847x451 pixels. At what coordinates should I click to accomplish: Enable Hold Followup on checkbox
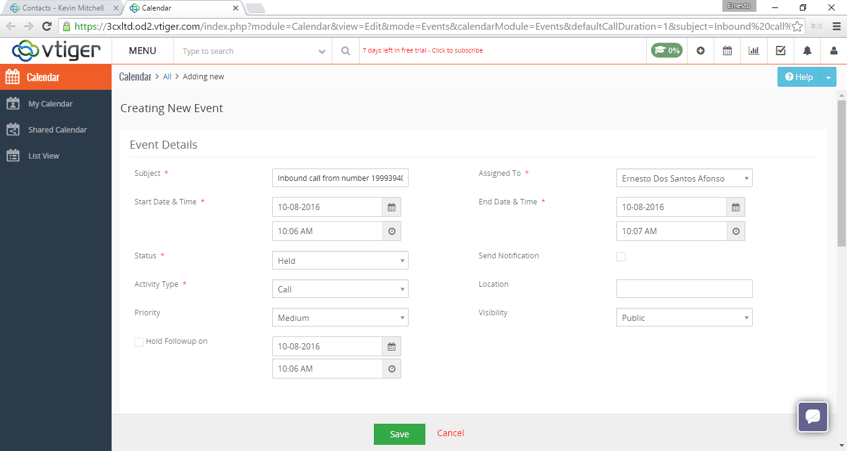click(x=139, y=342)
